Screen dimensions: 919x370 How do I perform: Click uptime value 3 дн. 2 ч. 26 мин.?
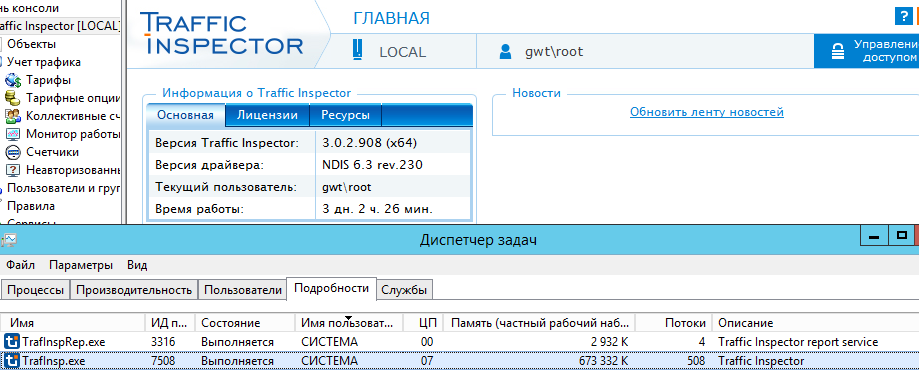(377, 209)
